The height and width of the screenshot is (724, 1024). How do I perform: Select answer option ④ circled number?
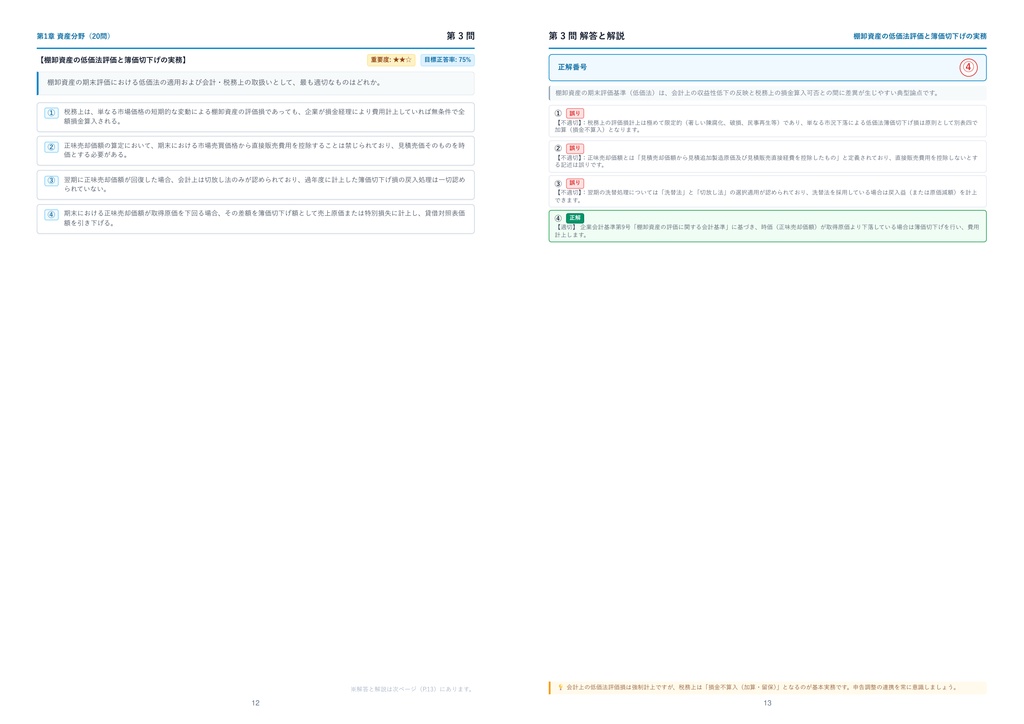[x=52, y=215]
